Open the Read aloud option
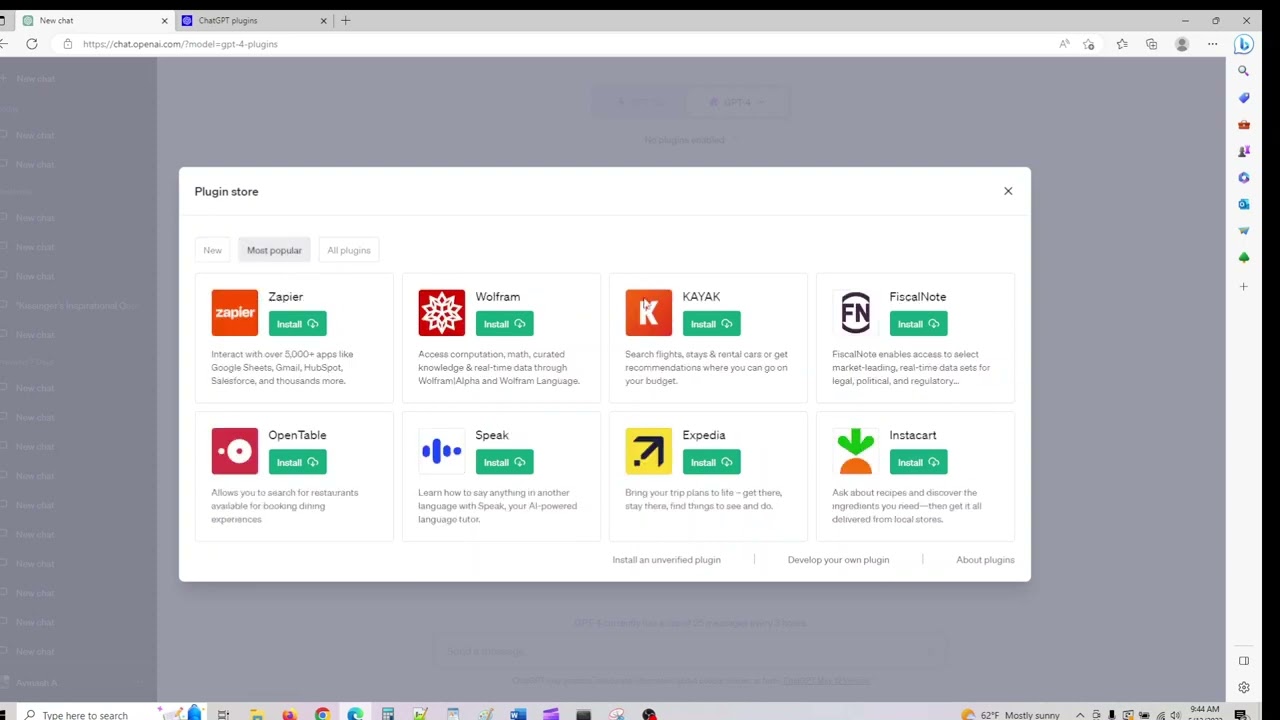Screen dimensions: 1280x720 tap(1064, 44)
